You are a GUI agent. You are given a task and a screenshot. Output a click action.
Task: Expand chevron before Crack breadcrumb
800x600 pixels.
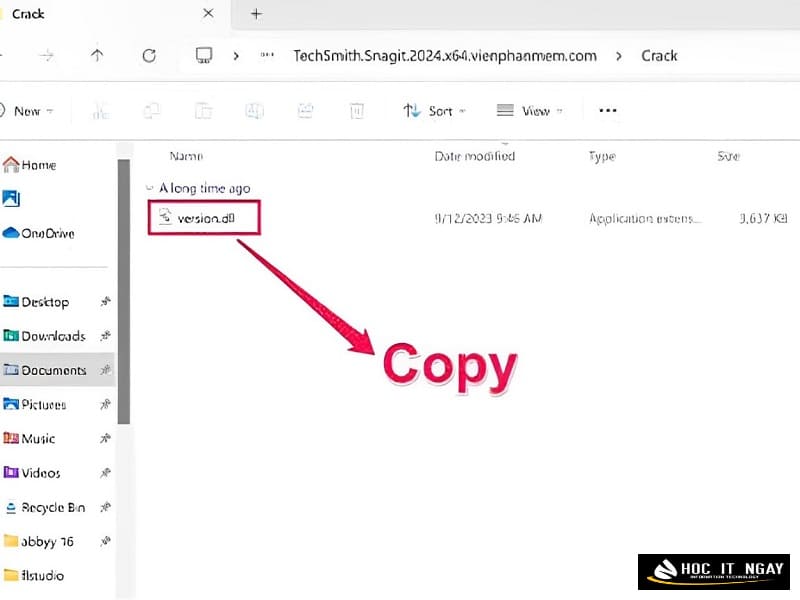tap(618, 56)
